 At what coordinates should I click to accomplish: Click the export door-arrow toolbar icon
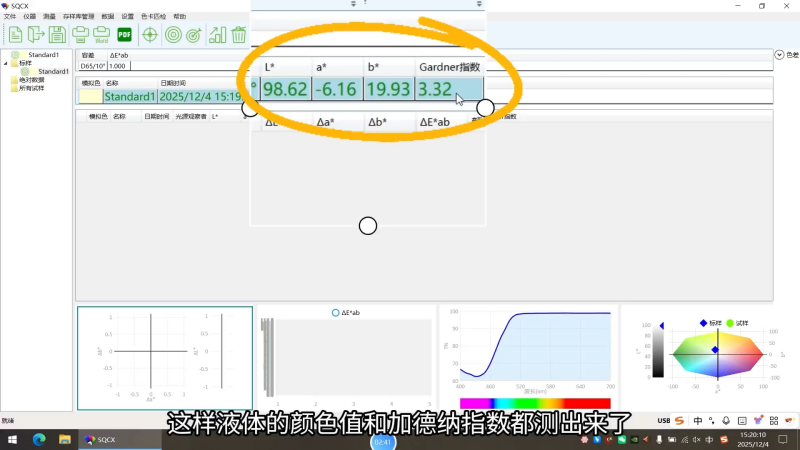point(36,35)
